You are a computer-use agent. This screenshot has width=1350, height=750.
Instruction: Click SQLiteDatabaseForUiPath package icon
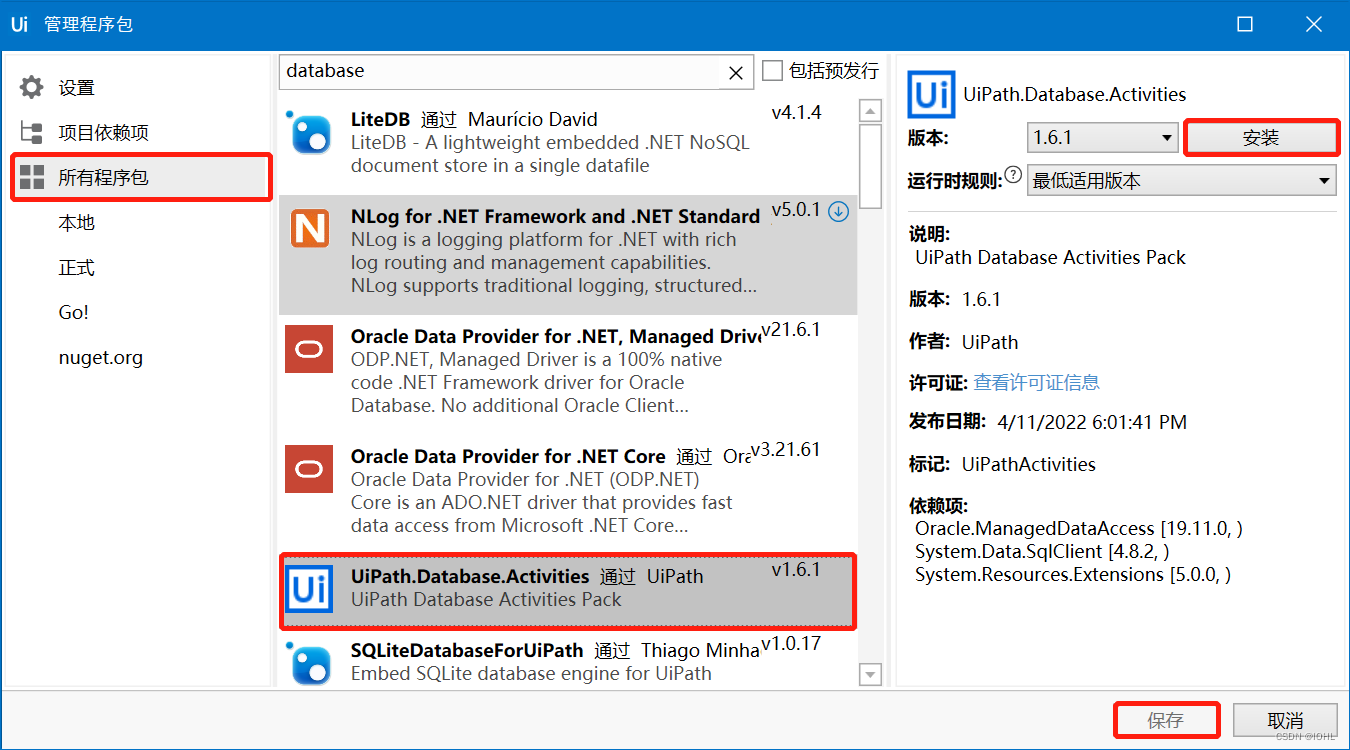click(x=310, y=663)
